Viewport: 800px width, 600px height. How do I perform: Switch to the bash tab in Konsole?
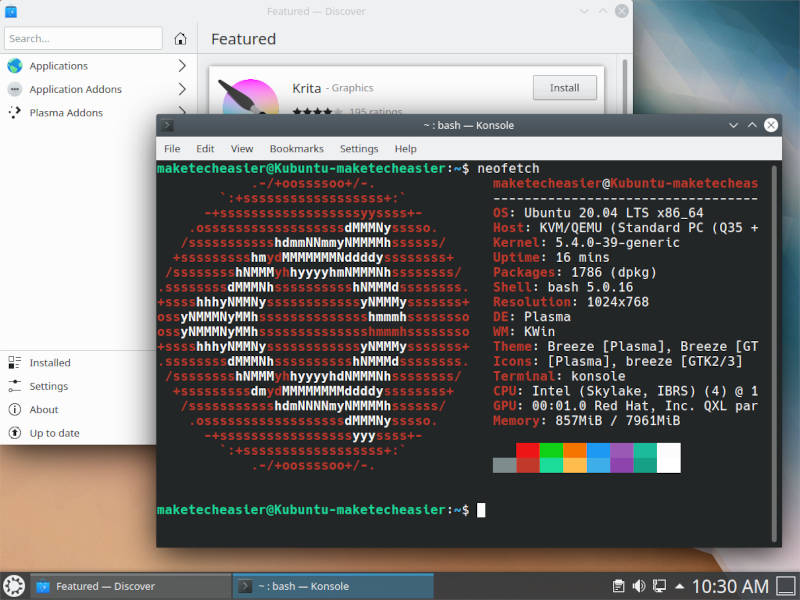click(x=330, y=586)
